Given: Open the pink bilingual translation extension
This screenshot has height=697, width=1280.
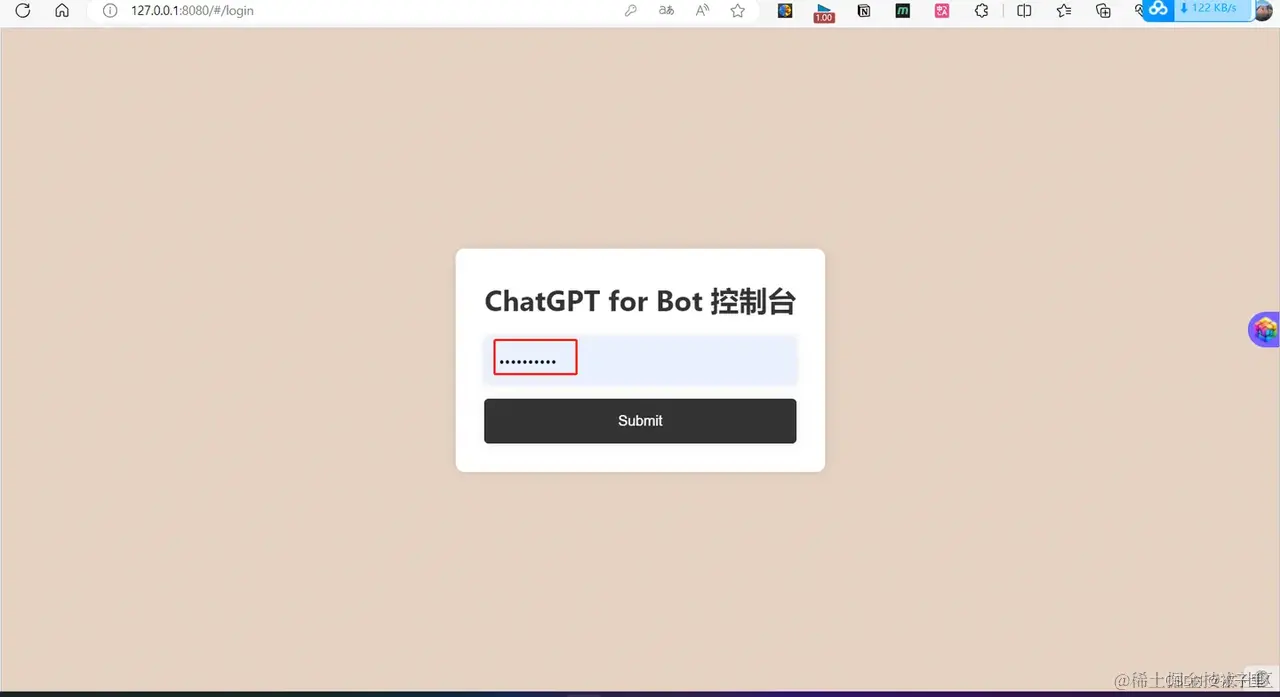Looking at the screenshot, I should [x=941, y=11].
